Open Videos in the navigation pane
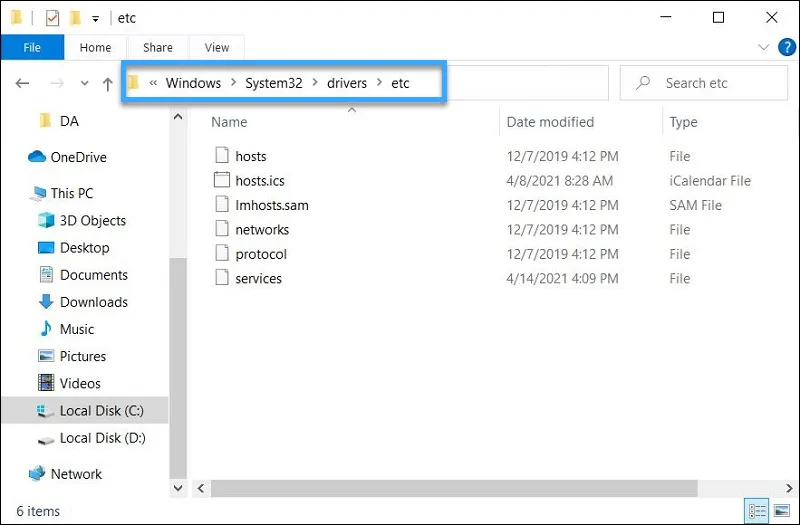Viewport: 800px width, 525px height. pyautogui.click(x=80, y=383)
